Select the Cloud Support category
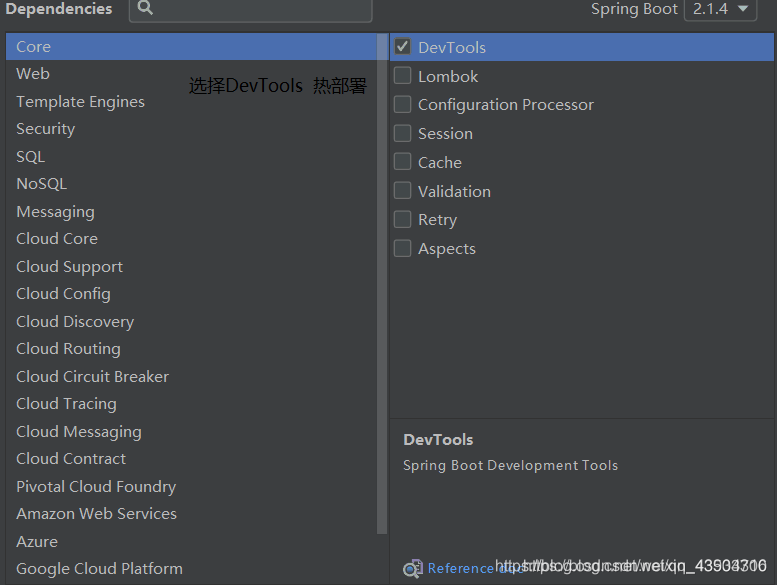This screenshot has height=585, width=777. point(191,266)
